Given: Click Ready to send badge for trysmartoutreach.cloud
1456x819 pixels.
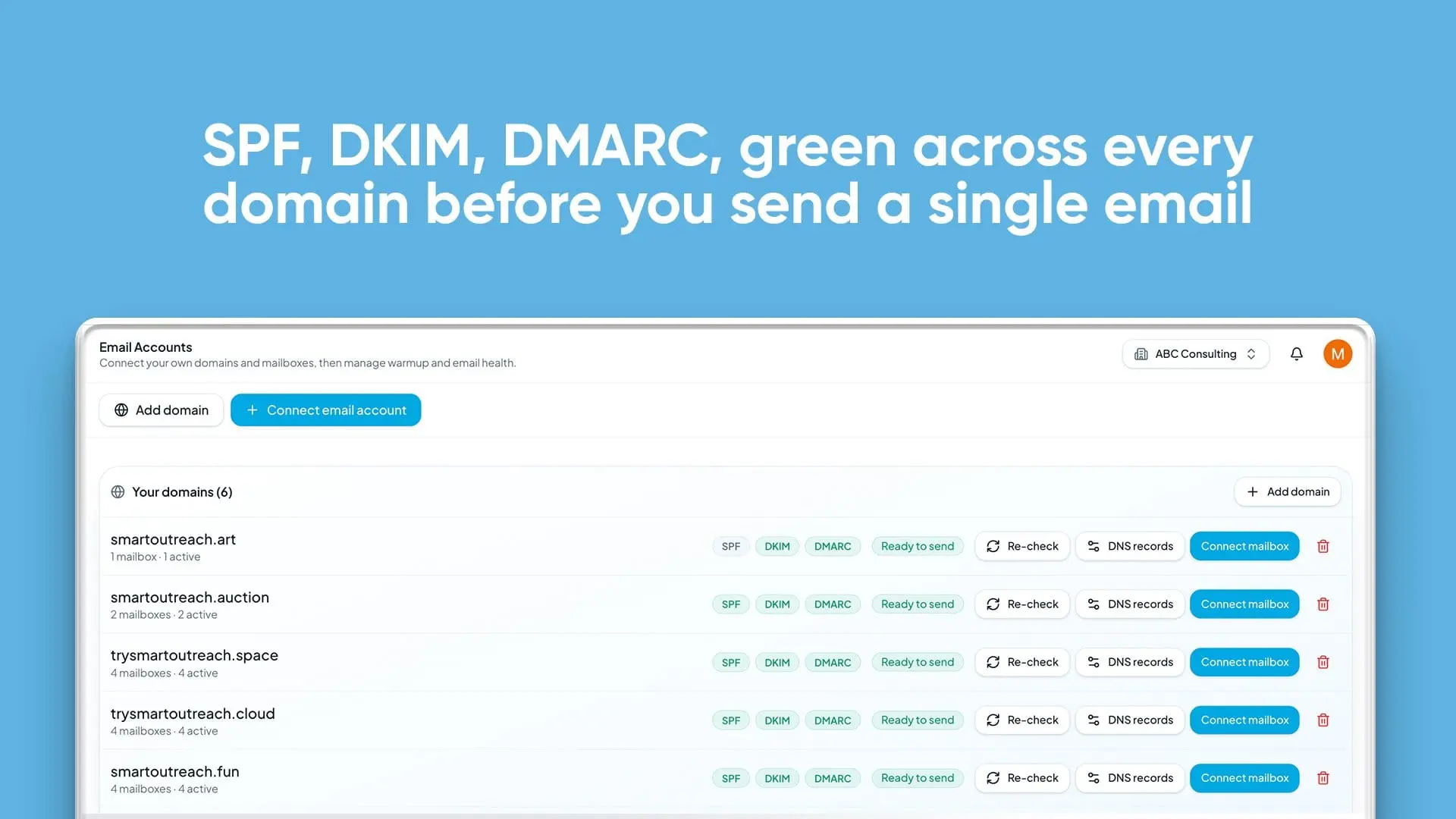Looking at the screenshot, I should 918,720.
